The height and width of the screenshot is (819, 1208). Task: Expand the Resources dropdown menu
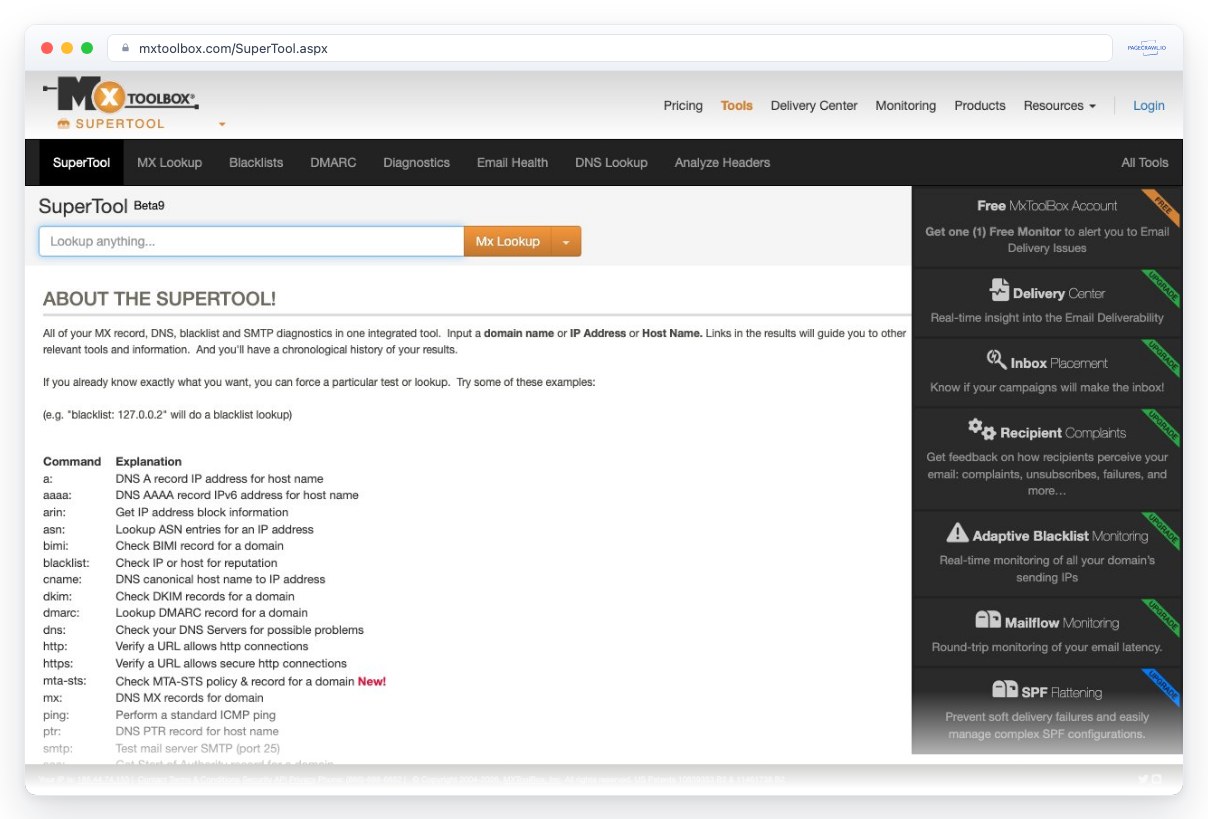[1060, 105]
